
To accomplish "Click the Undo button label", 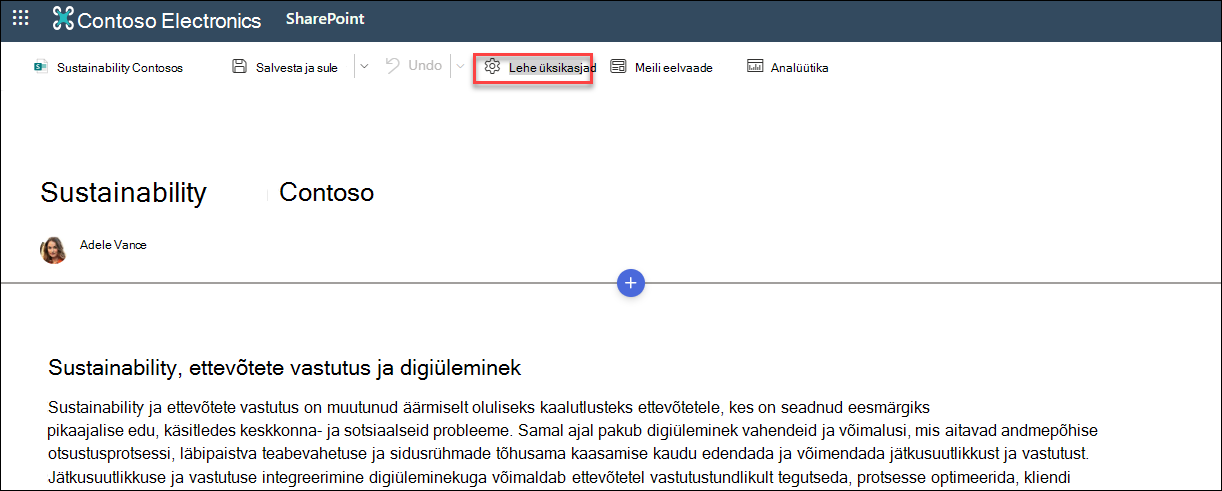I will (425, 66).
